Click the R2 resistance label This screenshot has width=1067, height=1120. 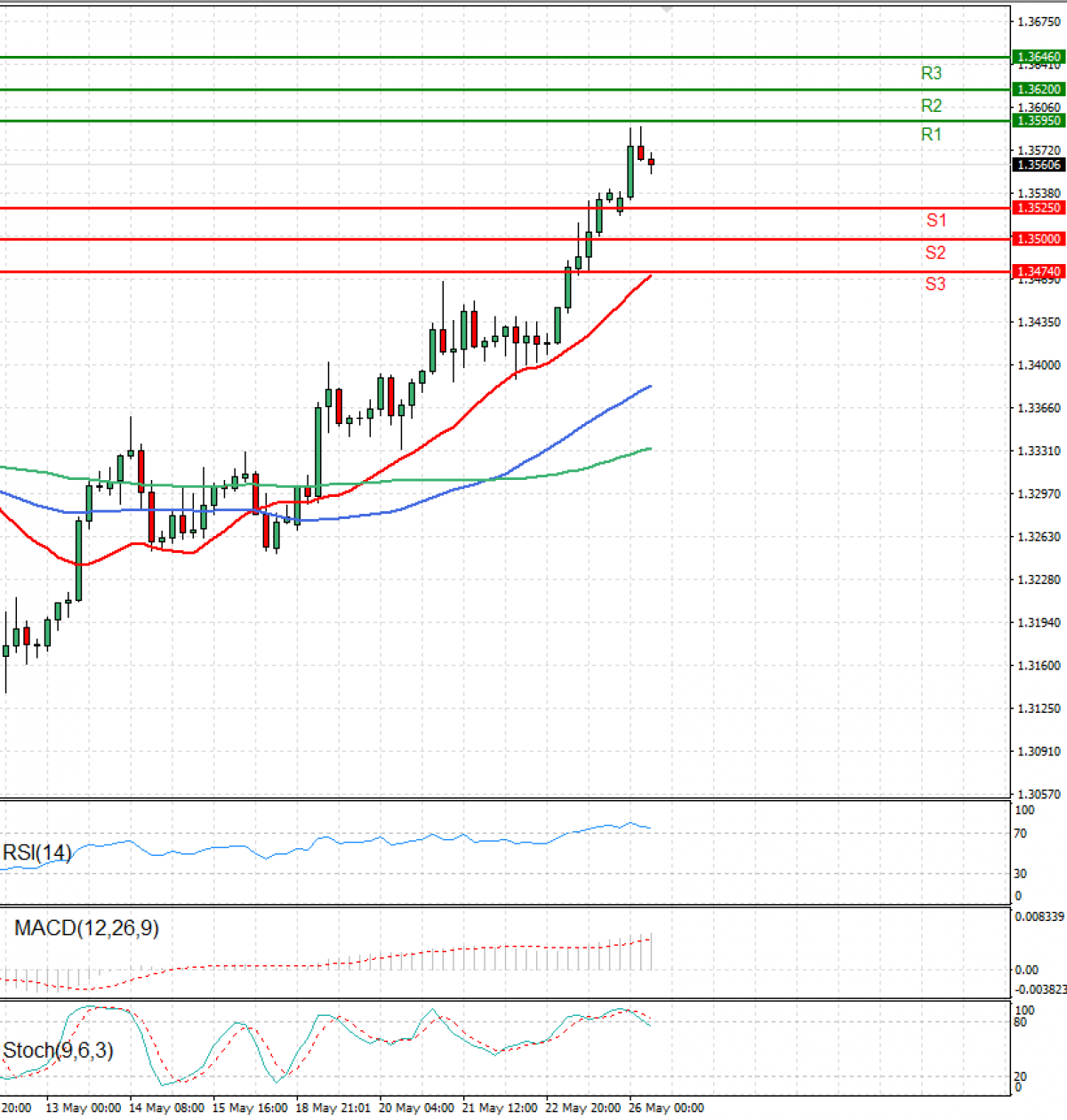pyautogui.click(x=930, y=107)
